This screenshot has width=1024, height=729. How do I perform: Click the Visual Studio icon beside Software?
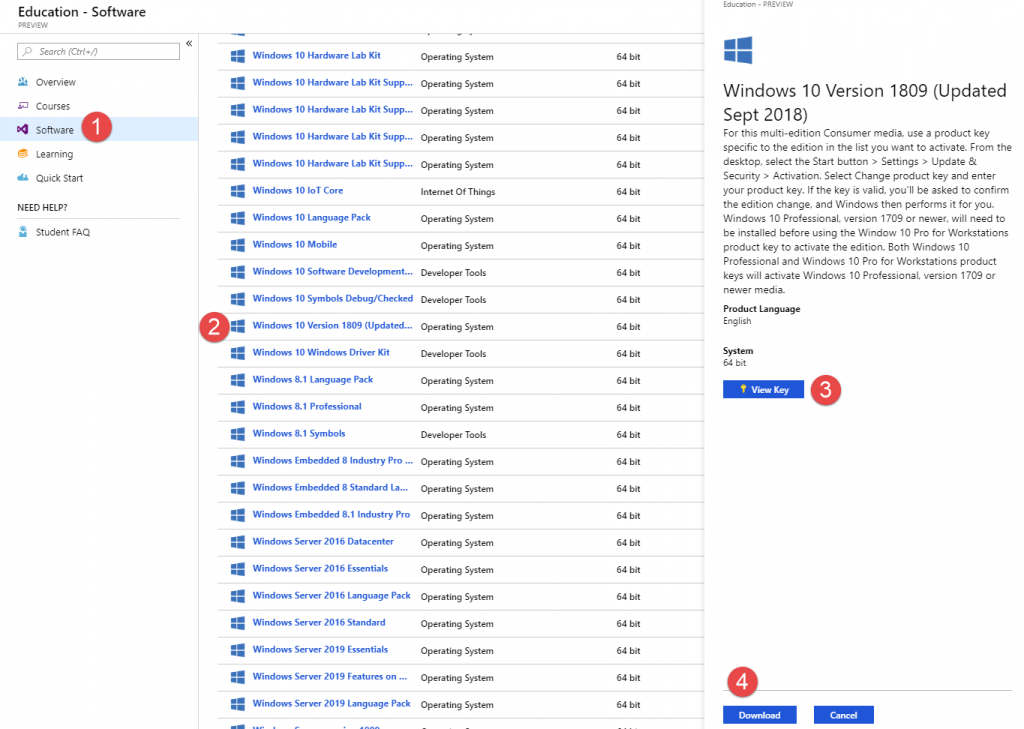[x=23, y=129]
